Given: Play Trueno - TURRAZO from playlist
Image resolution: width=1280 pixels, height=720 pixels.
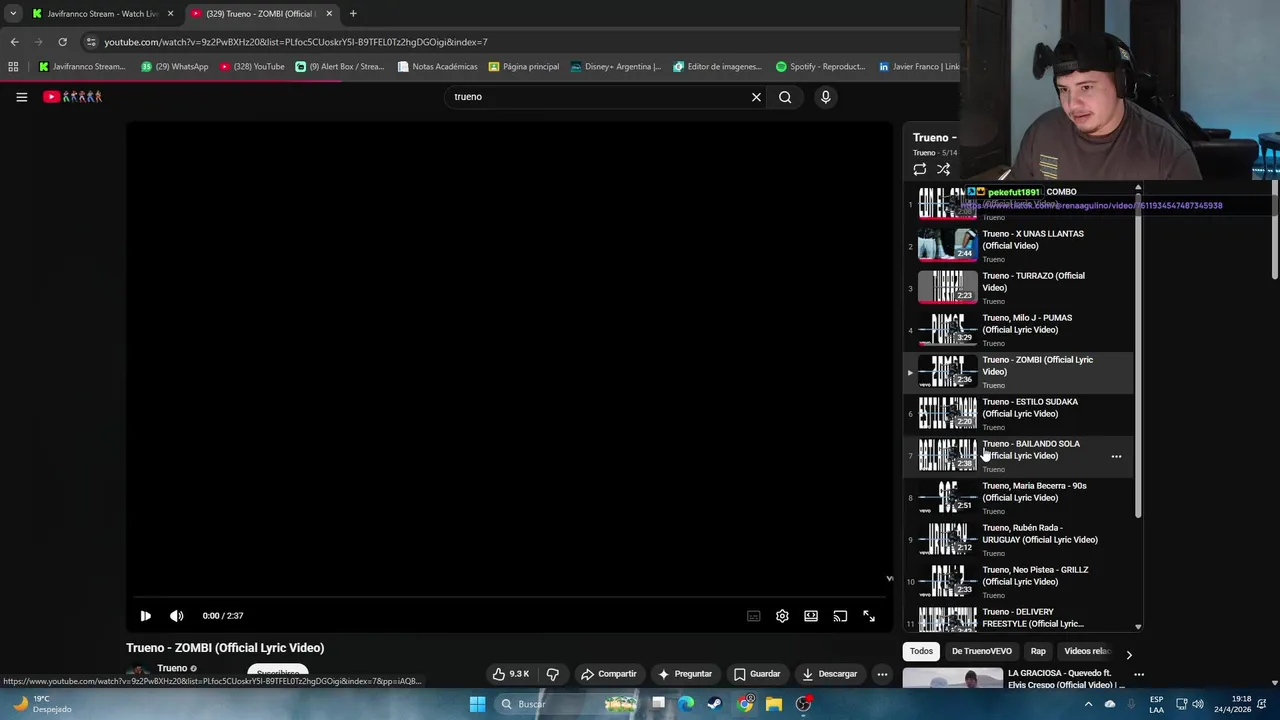Looking at the screenshot, I should 1020,288.
